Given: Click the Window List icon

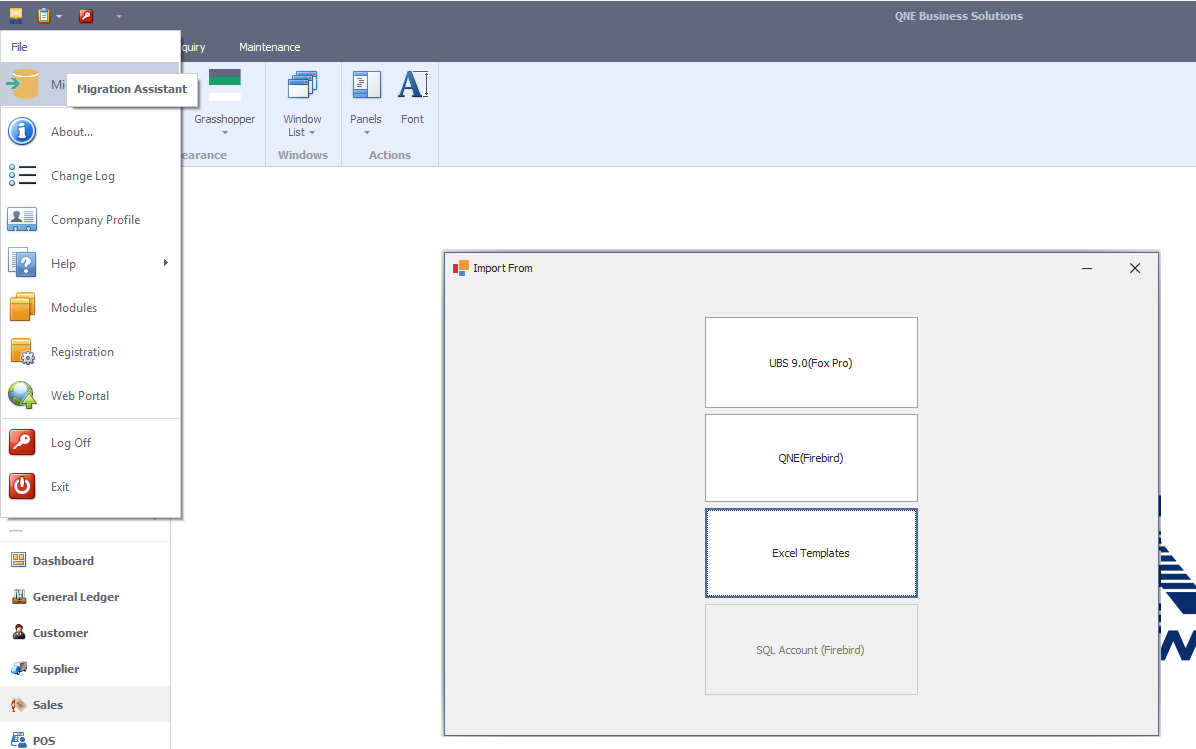Looking at the screenshot, I should 302,85.
